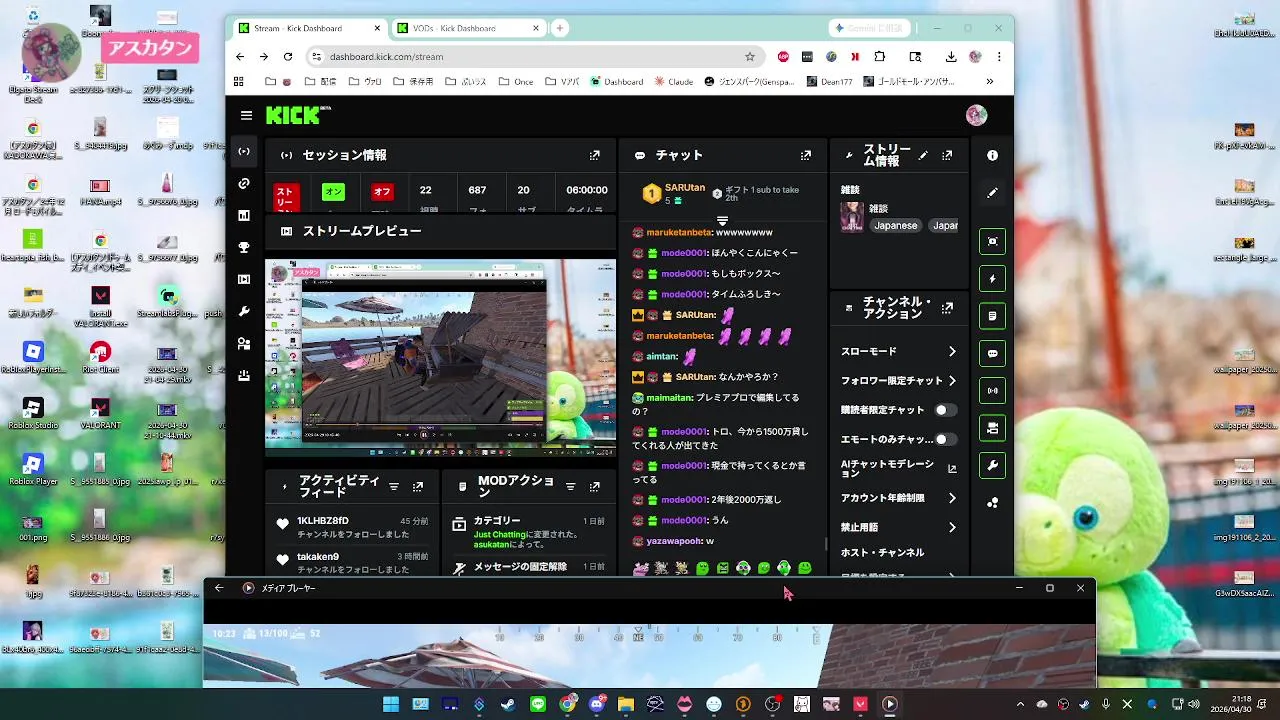Open the community users icon in left sidebar

coord(244,344)
